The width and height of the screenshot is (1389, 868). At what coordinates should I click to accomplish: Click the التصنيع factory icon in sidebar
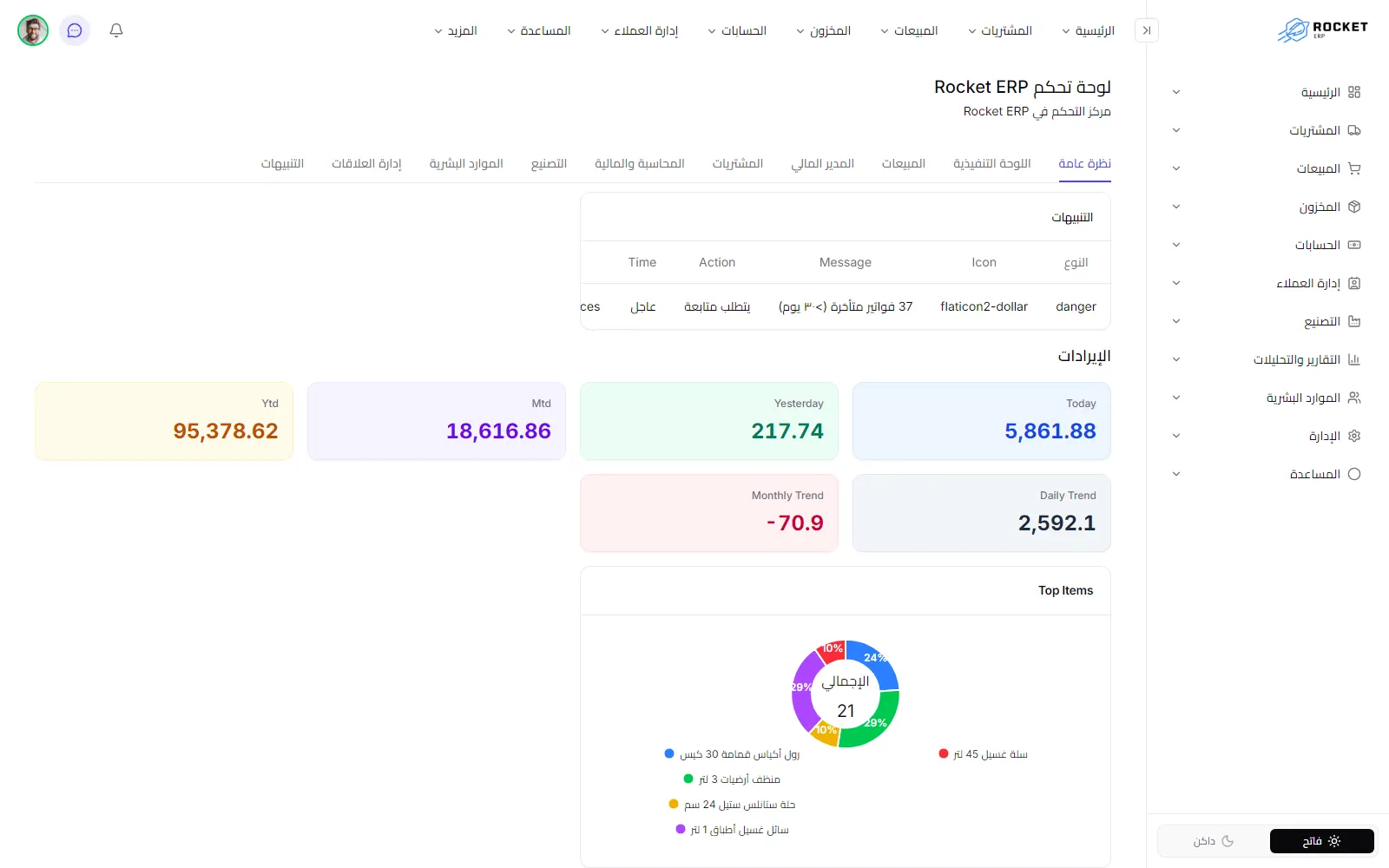click(1354, 321)
